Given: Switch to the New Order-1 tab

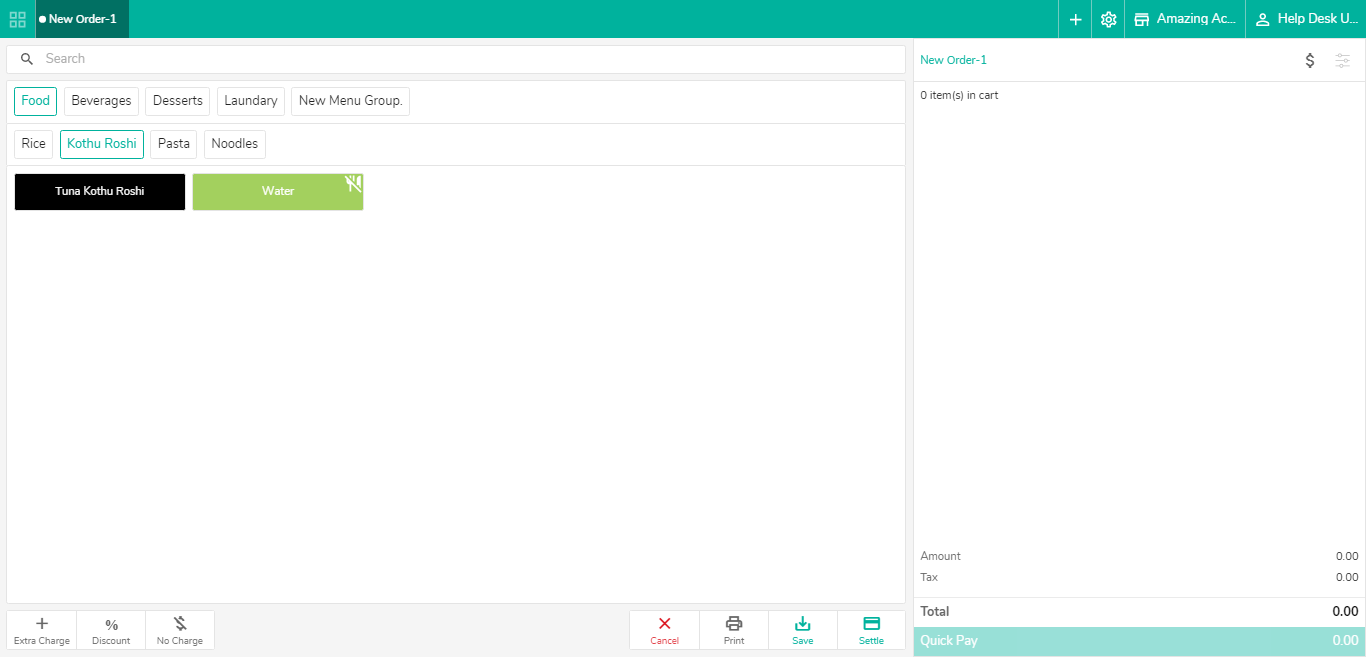Looking at the screenshot, I should pyautogui.click(x=82, y=19).
